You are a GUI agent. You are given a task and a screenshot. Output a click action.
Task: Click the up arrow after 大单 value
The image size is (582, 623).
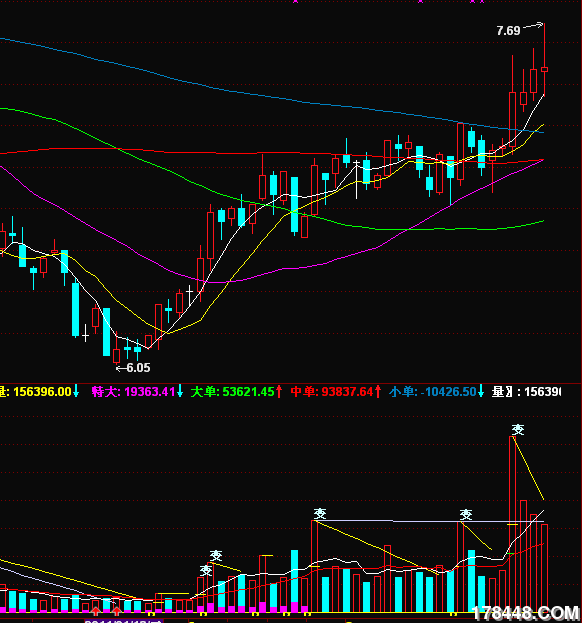tap(279, 391)
